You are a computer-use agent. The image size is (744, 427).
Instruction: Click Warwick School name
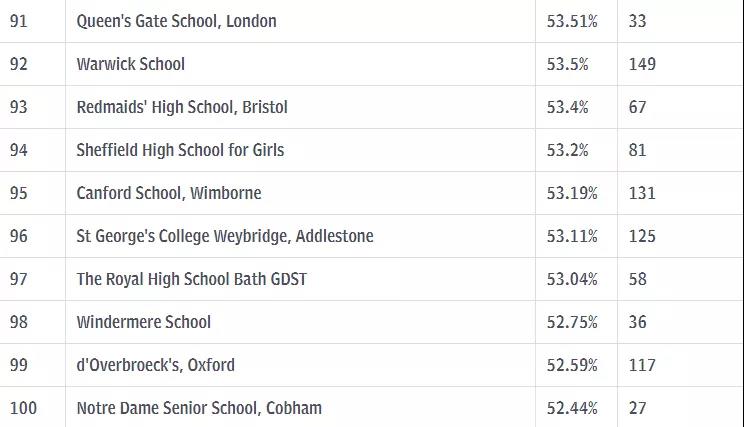130,64
